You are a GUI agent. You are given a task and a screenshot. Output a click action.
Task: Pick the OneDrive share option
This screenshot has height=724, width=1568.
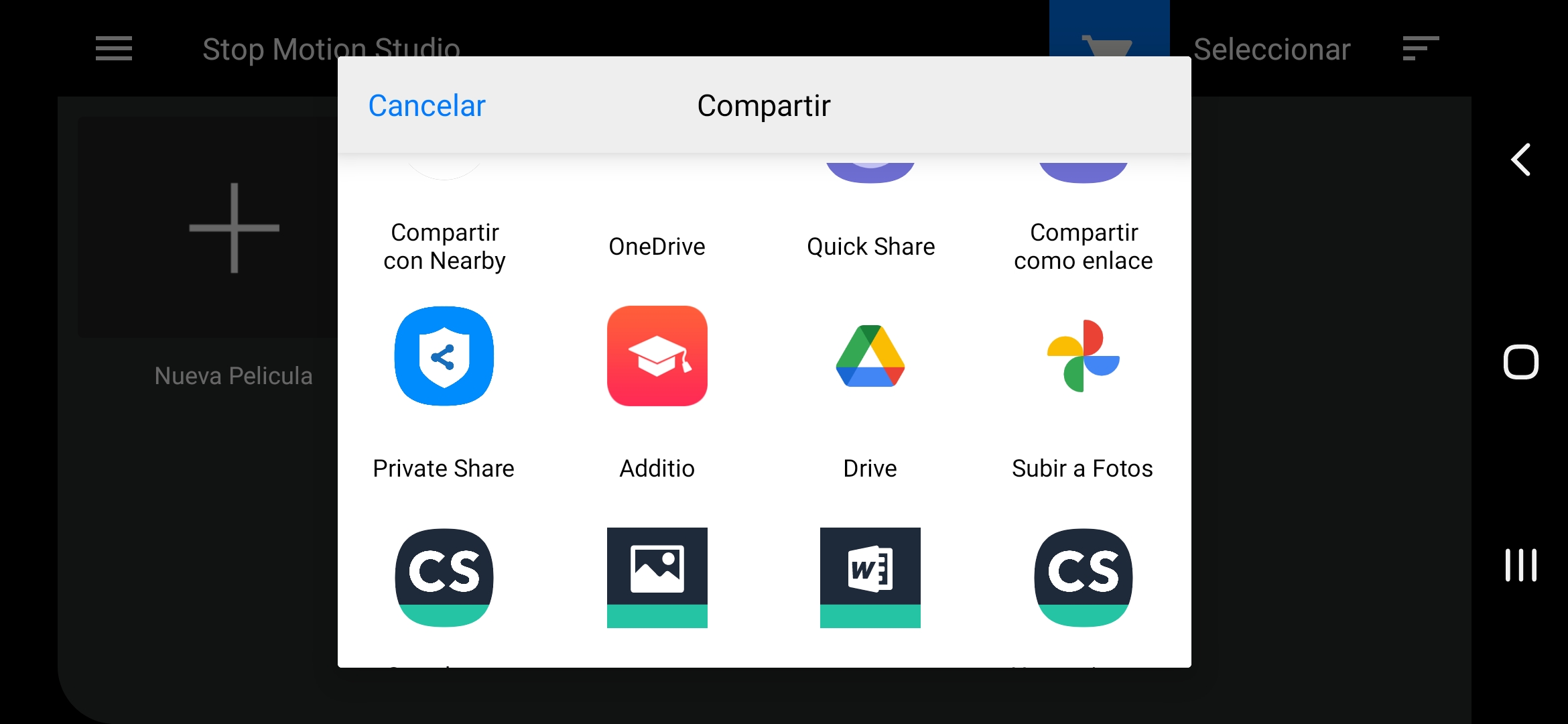(657, 245)
